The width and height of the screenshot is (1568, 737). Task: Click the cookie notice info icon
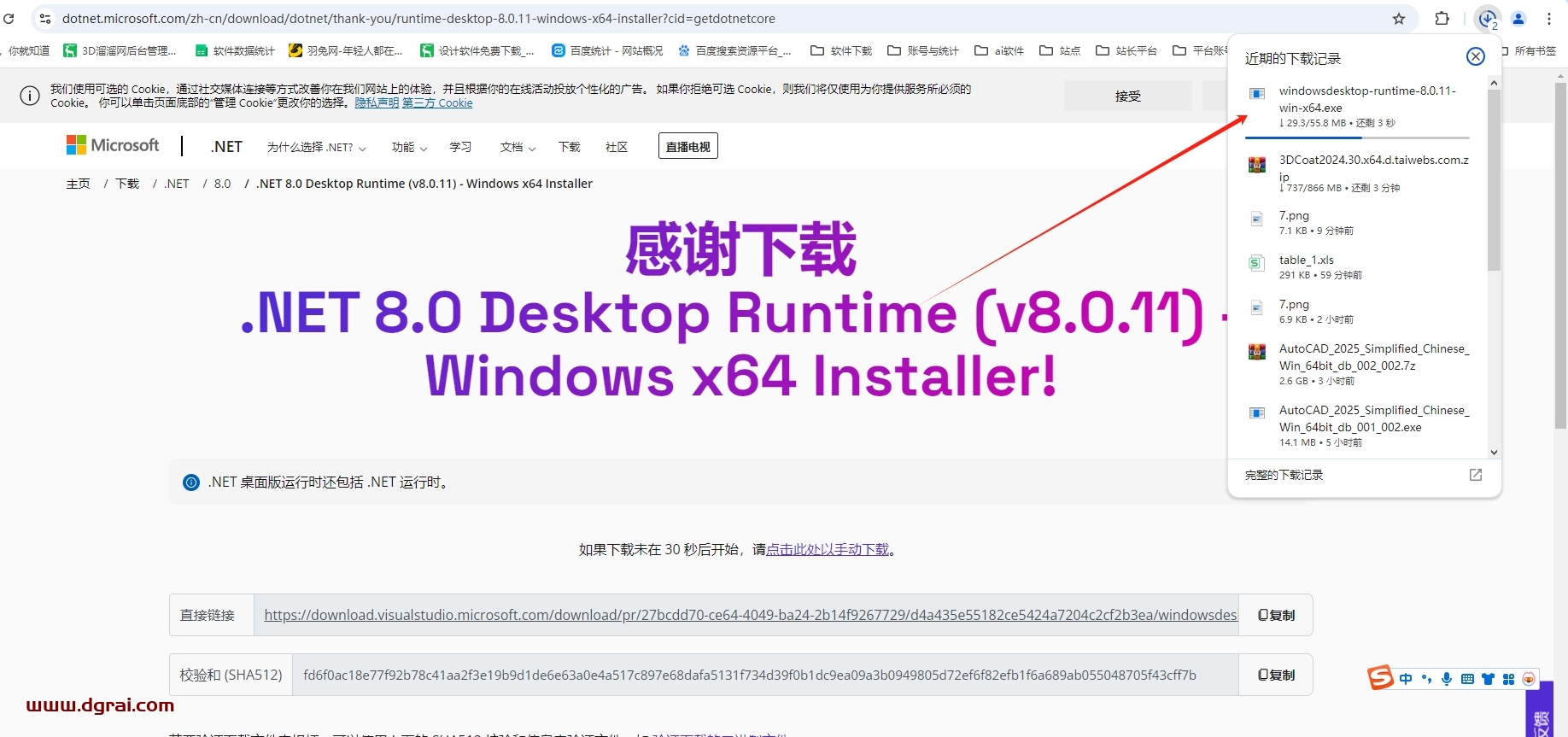[30, 96]
